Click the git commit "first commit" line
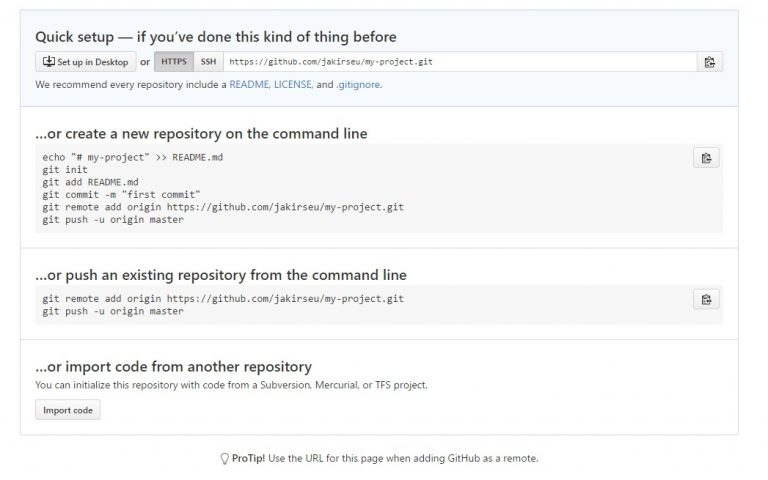 [x=122, y=194]
